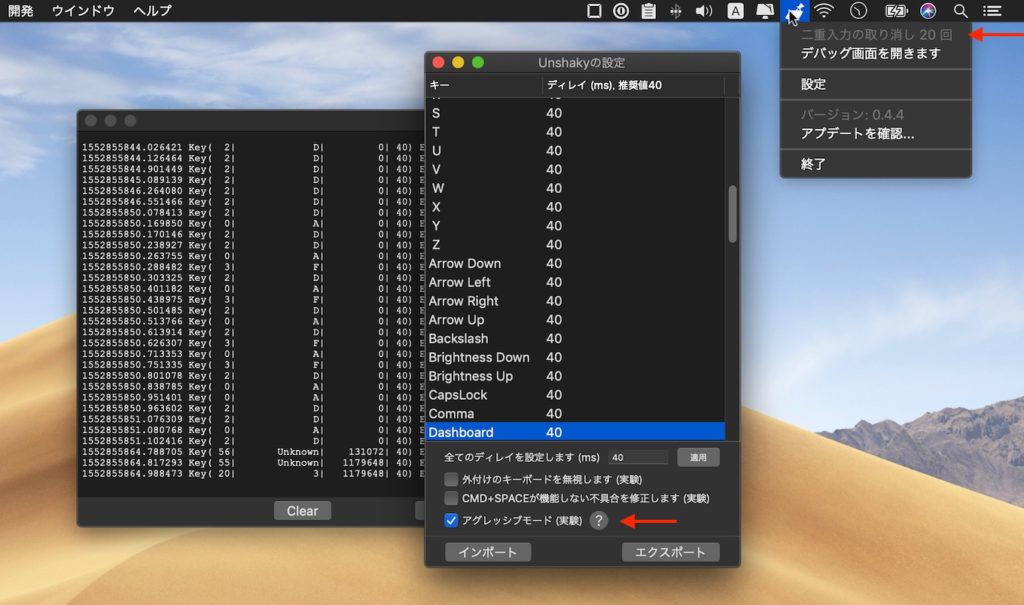Open Spotlight search magnifier icon
The width and height of the screenshot is (1024, 605).
click(961, 11)
